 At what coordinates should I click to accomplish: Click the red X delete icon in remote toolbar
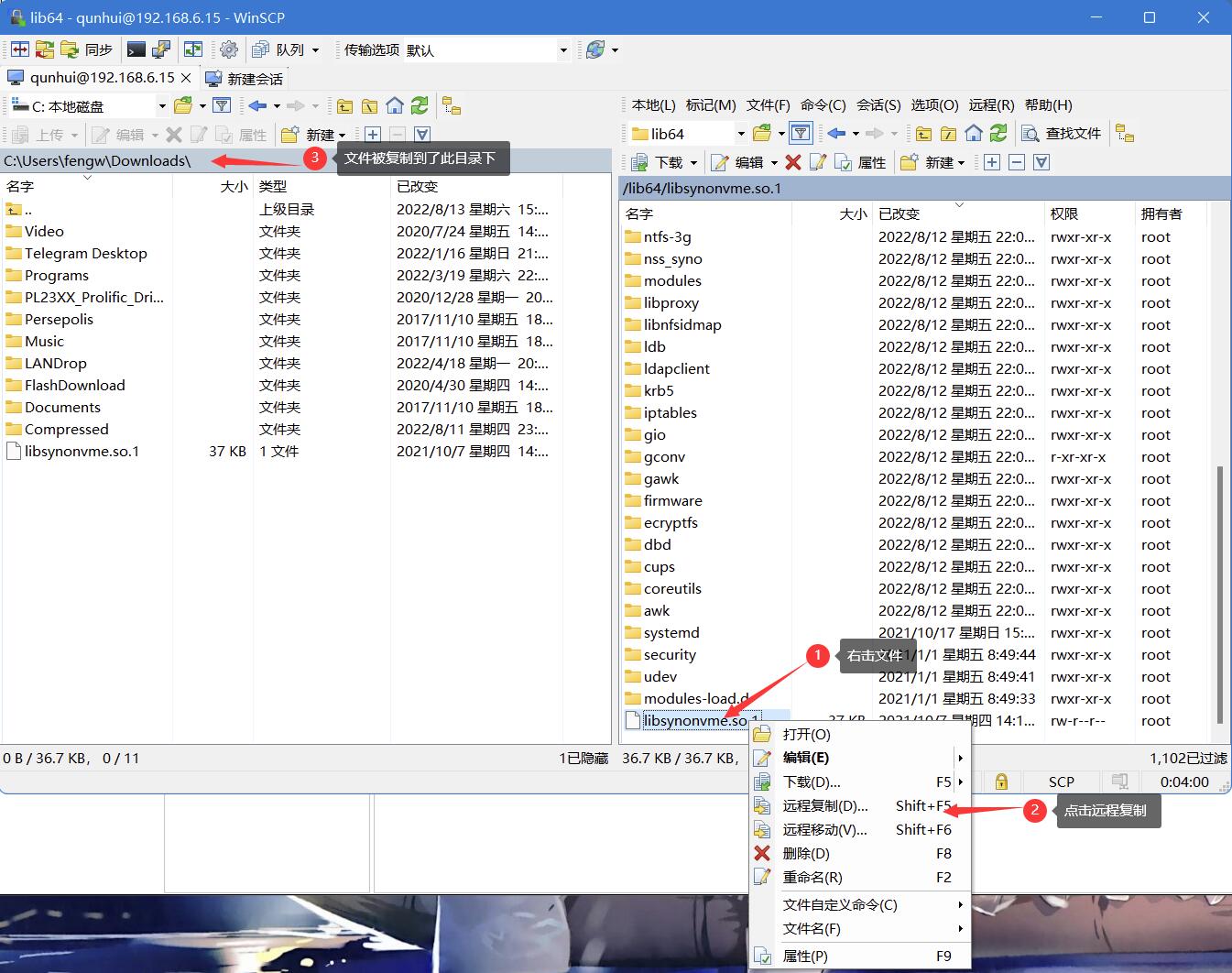(x=793, y=162)
